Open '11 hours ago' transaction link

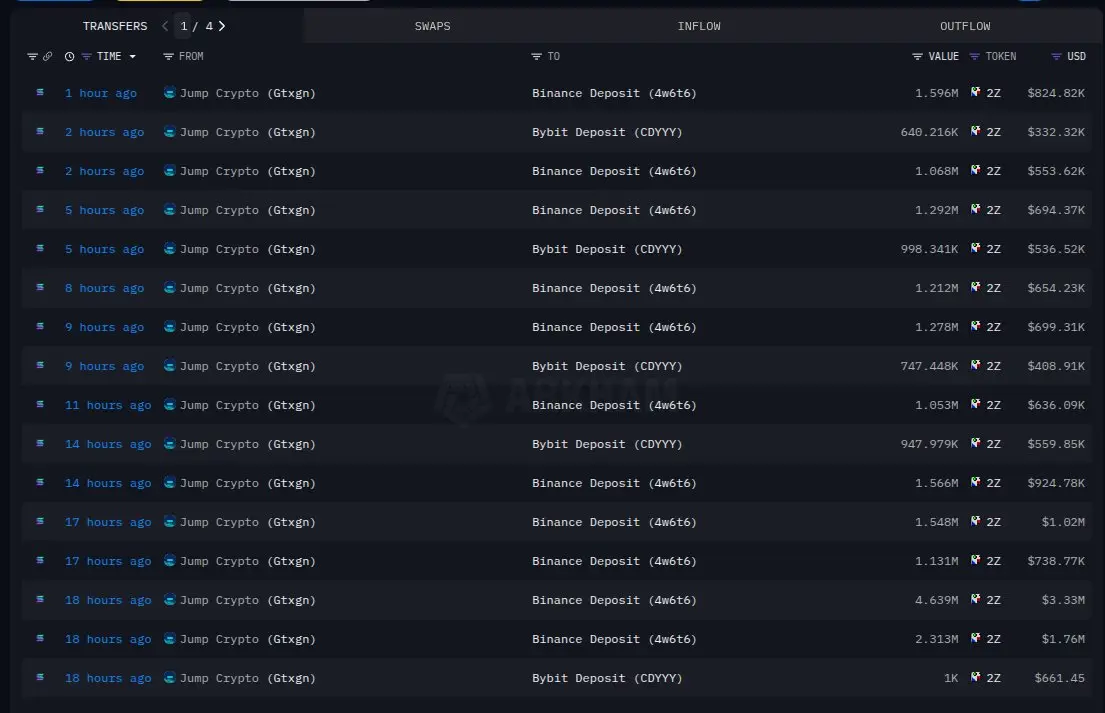[108, 405]
